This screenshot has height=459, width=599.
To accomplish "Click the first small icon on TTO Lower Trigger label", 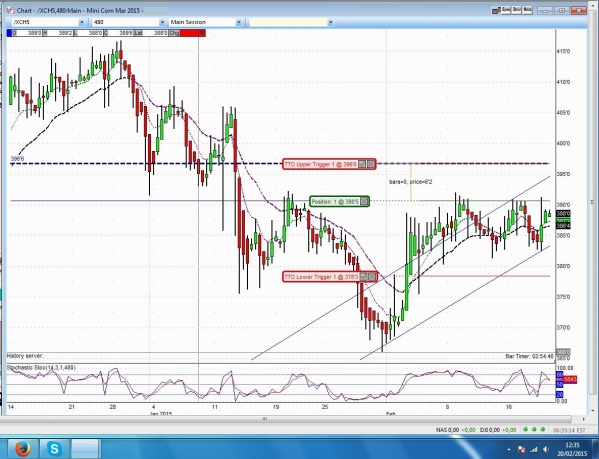I will click(364, 276).
